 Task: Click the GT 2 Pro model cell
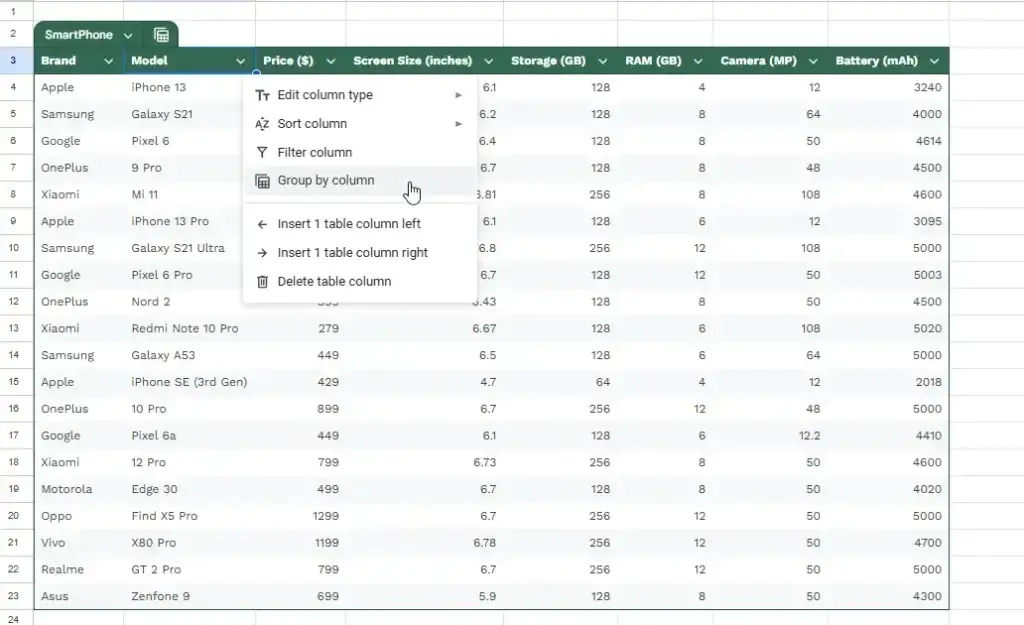point(189,569)
